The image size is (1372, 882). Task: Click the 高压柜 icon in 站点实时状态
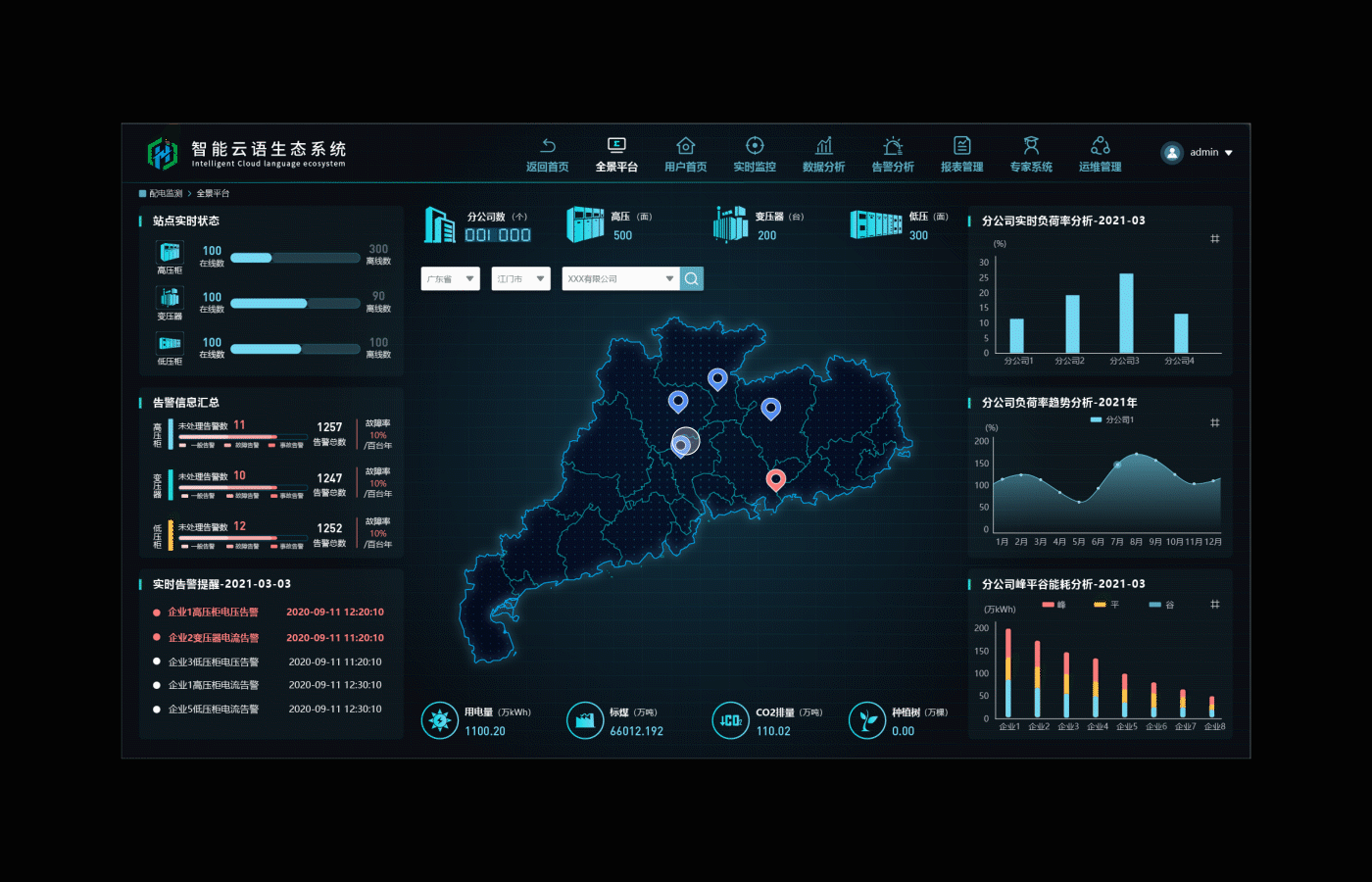[170, 252]
